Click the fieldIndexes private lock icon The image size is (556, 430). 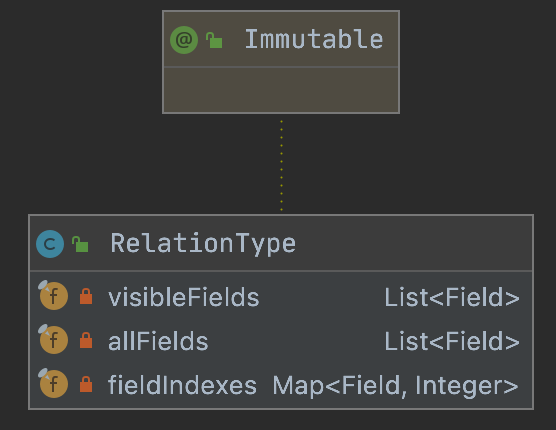tap(86, 384)
